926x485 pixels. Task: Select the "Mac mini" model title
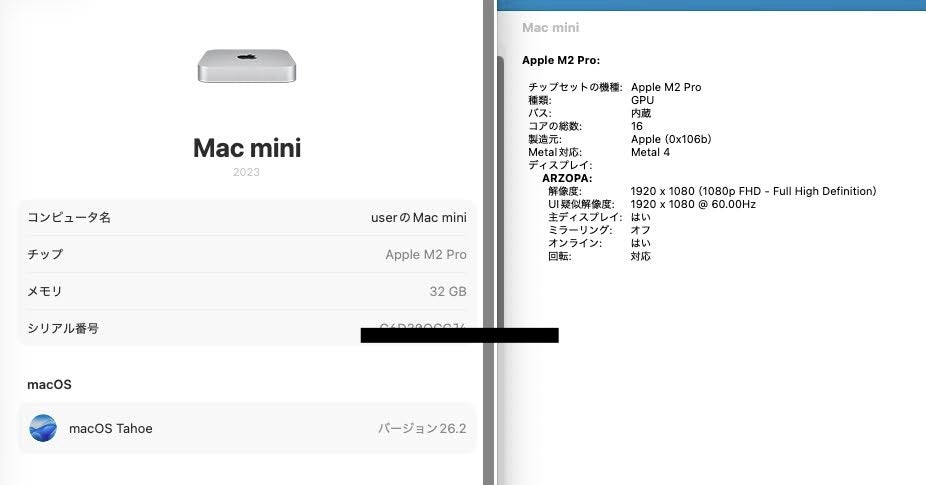coord(246,148)
